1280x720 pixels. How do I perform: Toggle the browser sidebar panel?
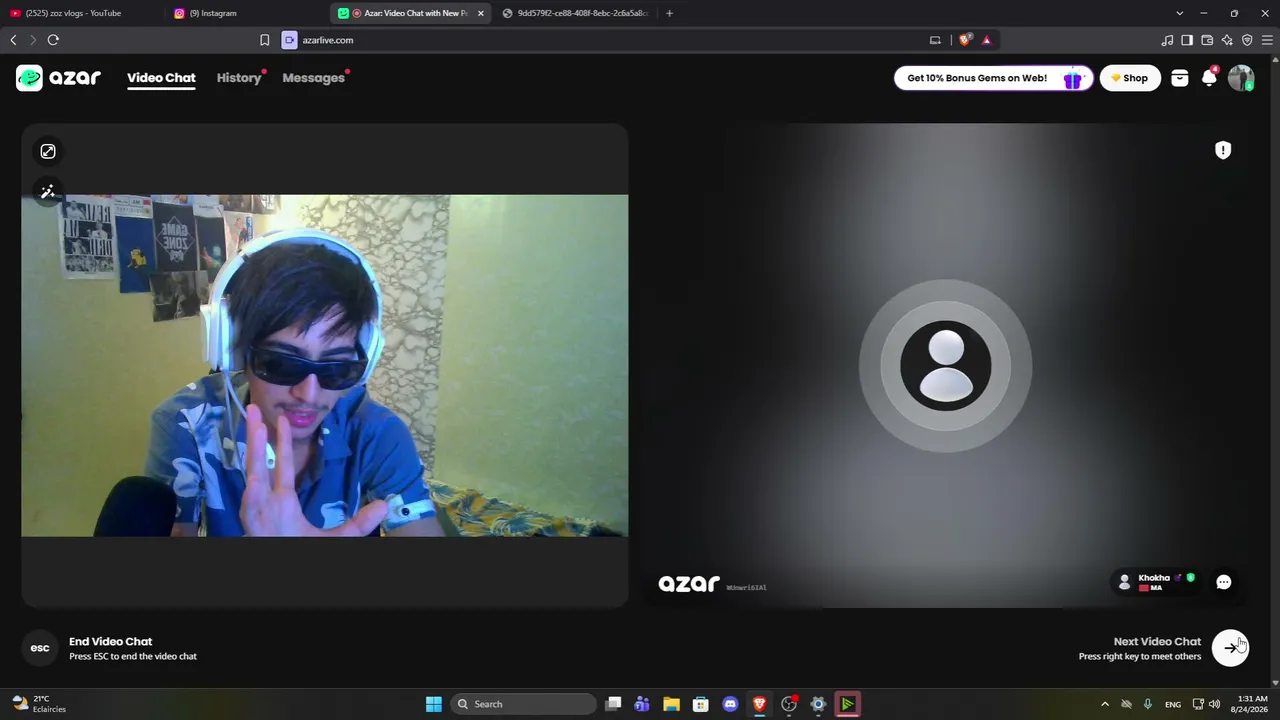pyautogui.click(x=1187, y=40)
